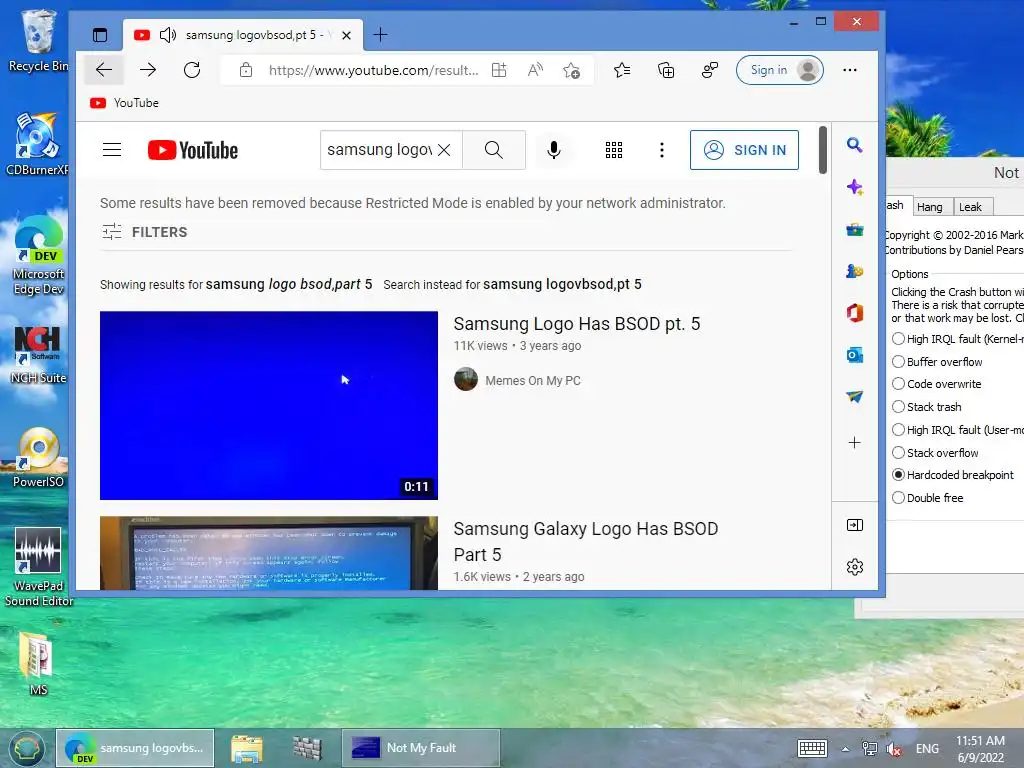The width and height of the screenshot is (1024, 768).
Task: Open Edge sidebar Tools briefcase
Action: (854, 229)
